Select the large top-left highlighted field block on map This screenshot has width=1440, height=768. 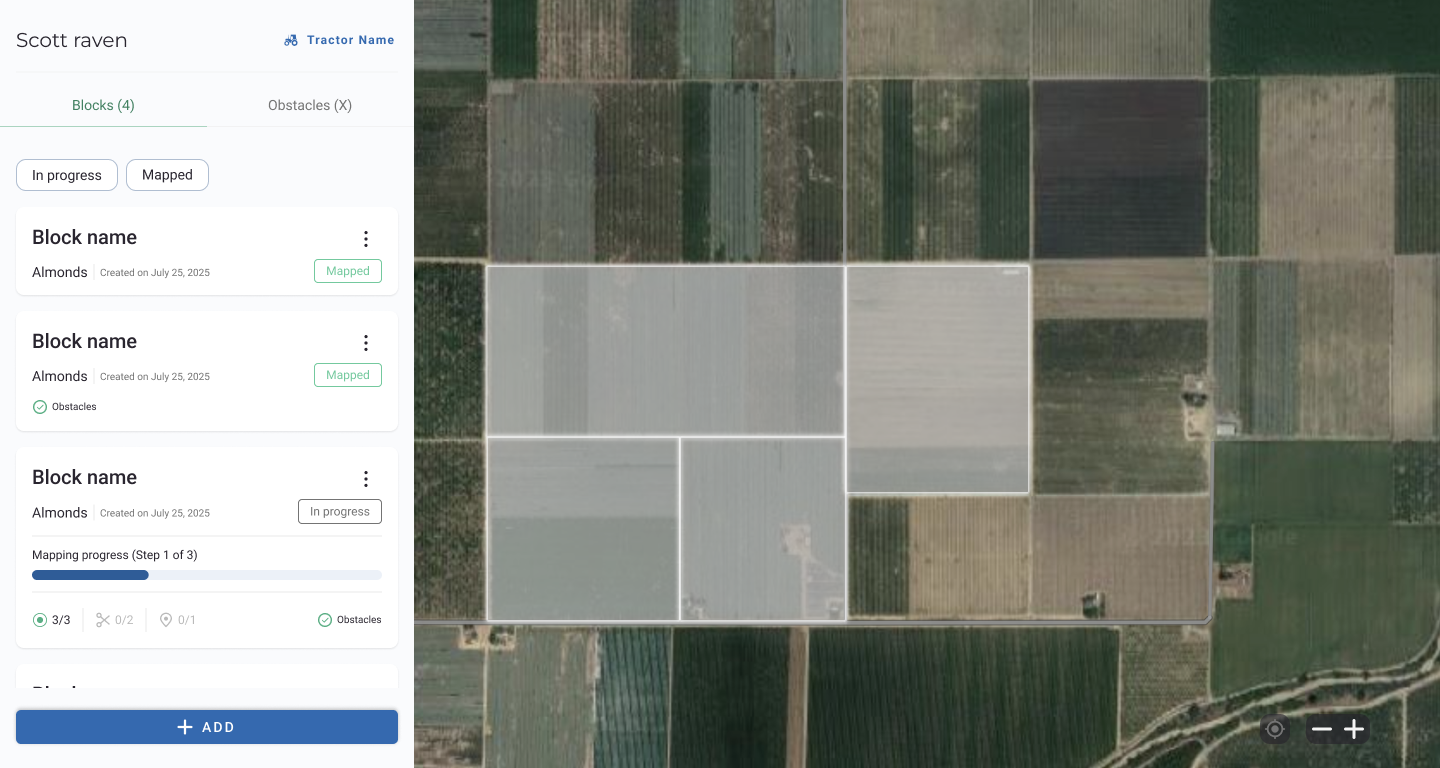665,350
